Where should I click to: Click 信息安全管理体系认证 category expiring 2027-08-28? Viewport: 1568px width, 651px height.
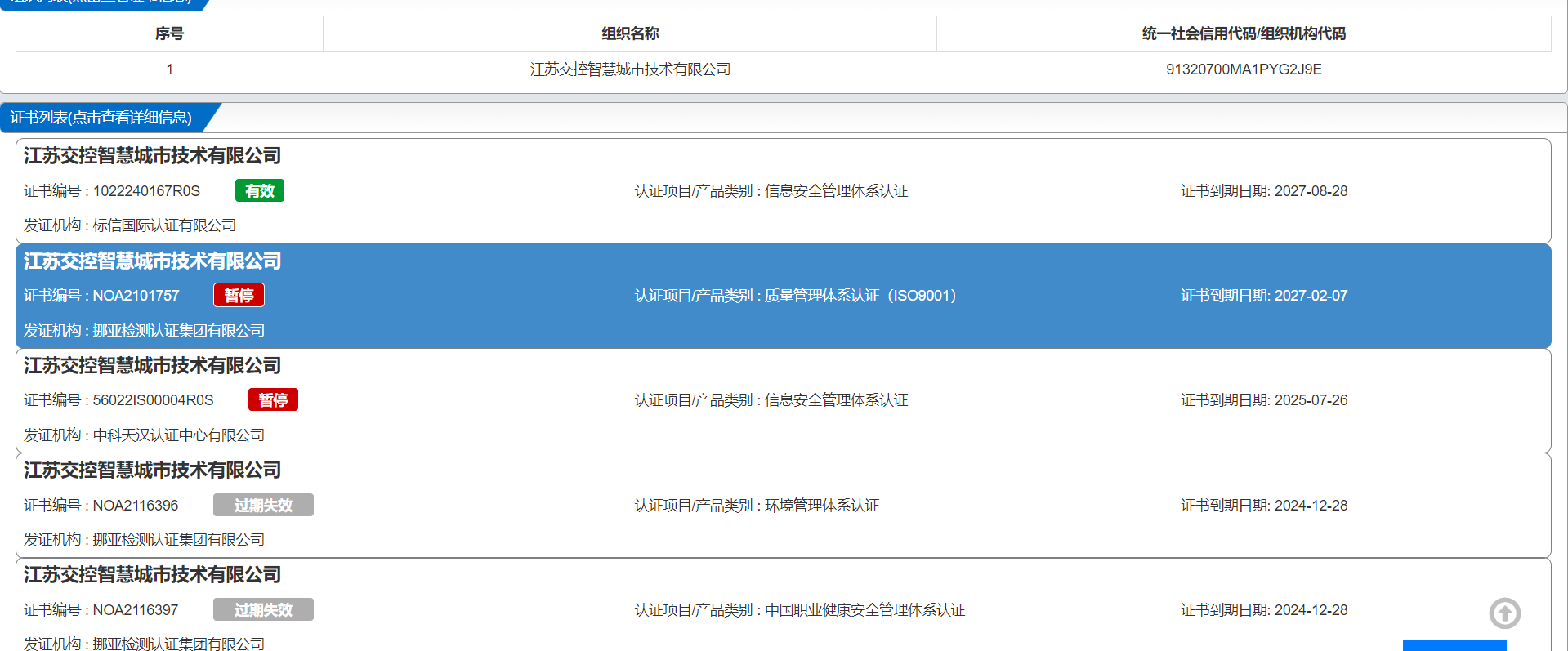[836, 191]
